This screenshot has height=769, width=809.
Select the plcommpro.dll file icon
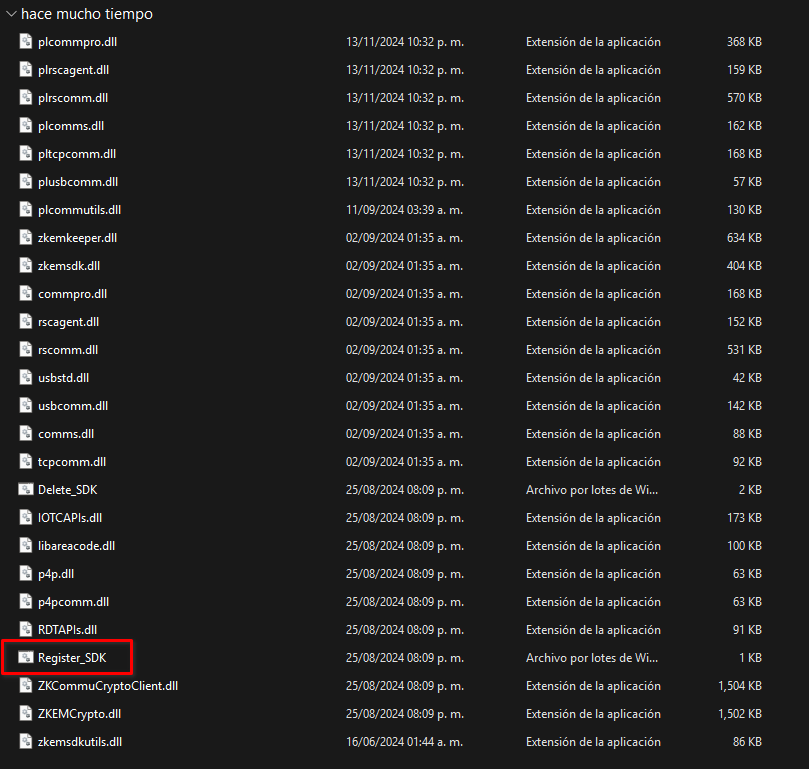coord(26,42)
